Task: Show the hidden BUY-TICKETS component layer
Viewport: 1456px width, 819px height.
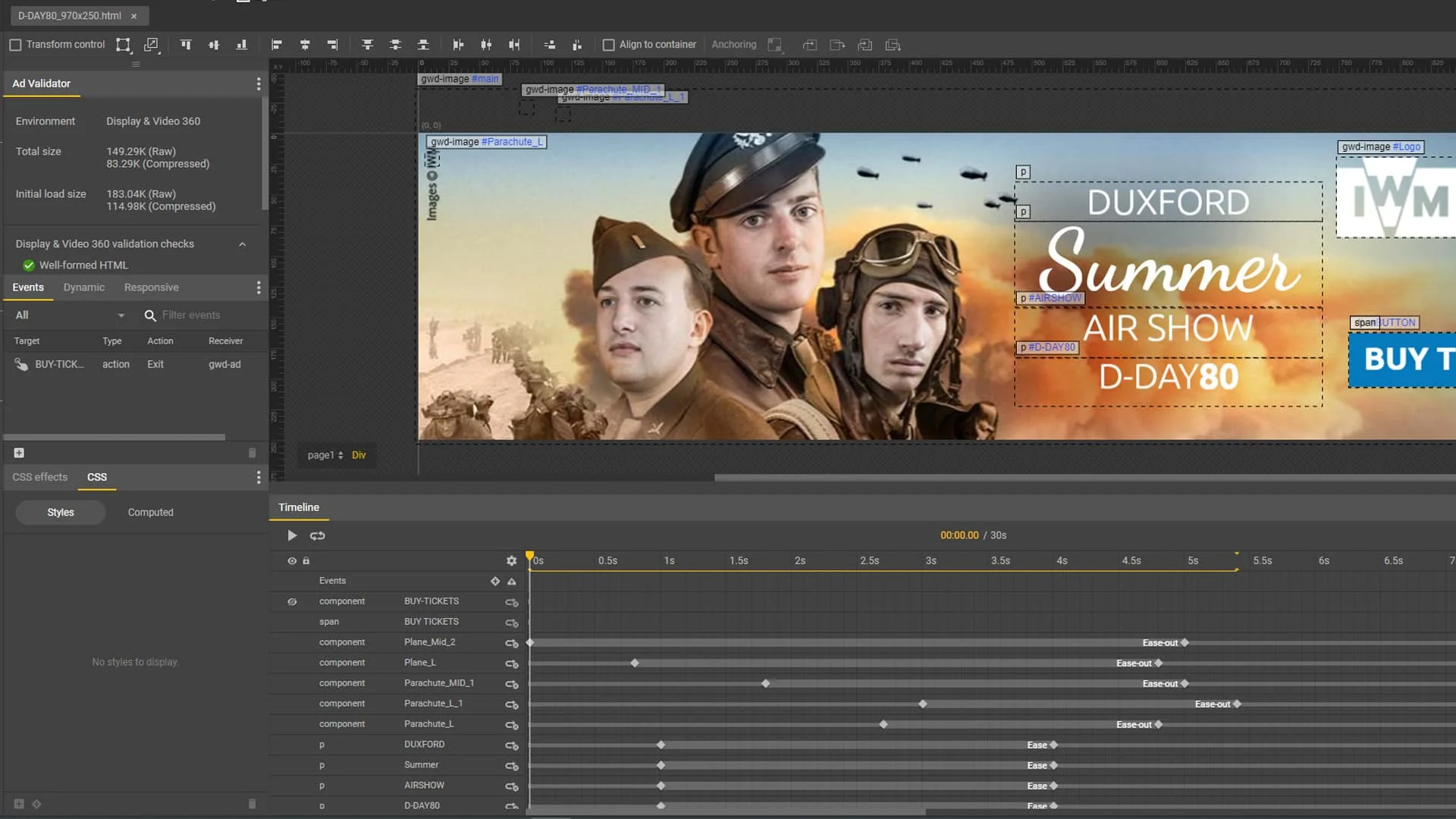Action: tap(292, 602)
